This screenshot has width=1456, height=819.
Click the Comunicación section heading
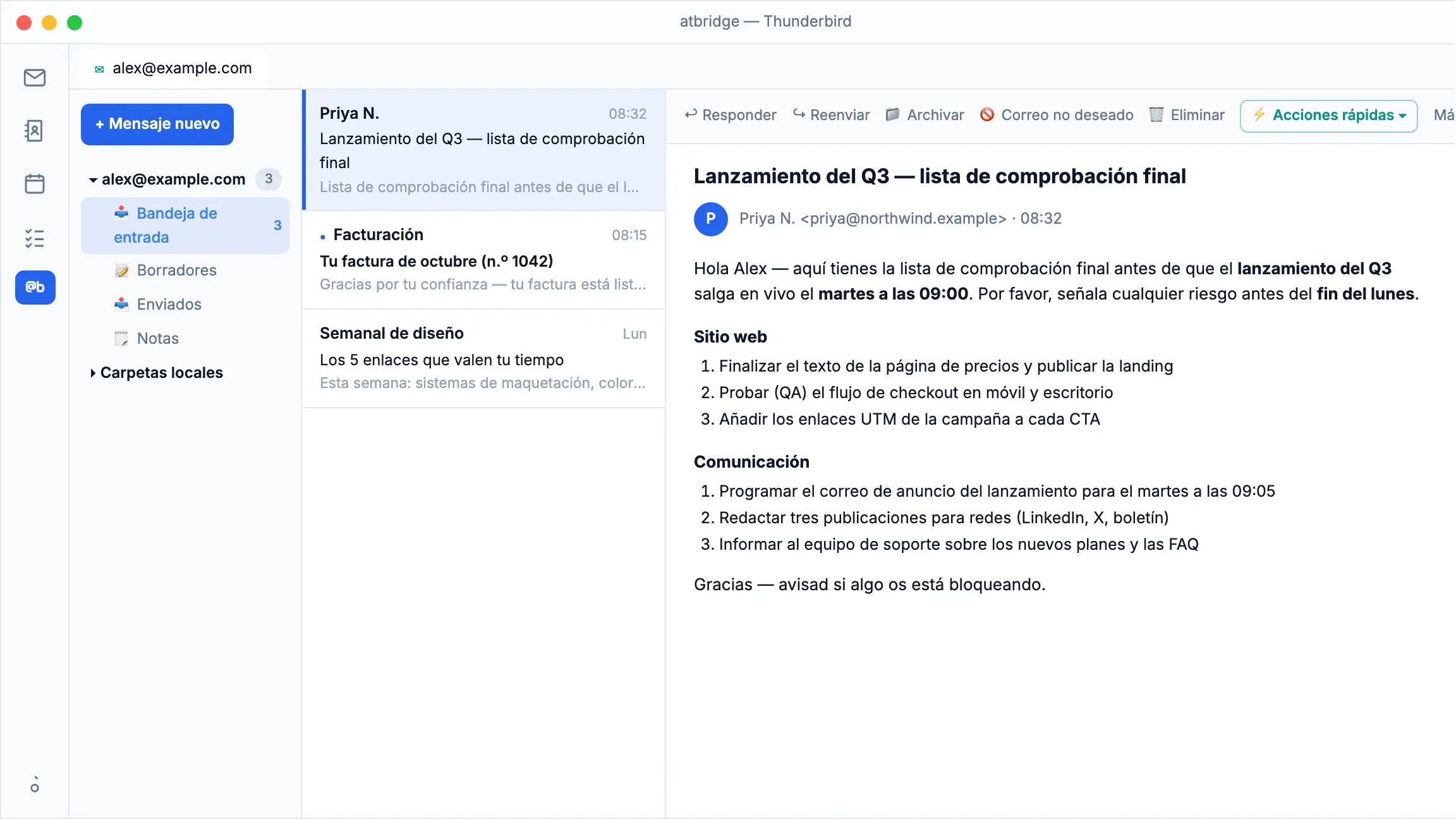click(x=751, y=462)
